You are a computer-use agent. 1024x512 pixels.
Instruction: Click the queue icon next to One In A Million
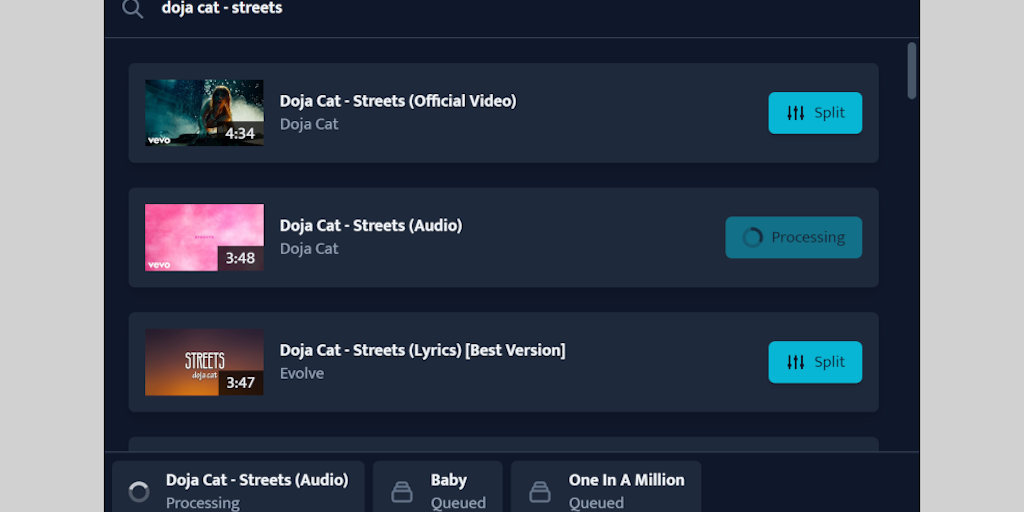pyautogui.click(x=540, y=492)
